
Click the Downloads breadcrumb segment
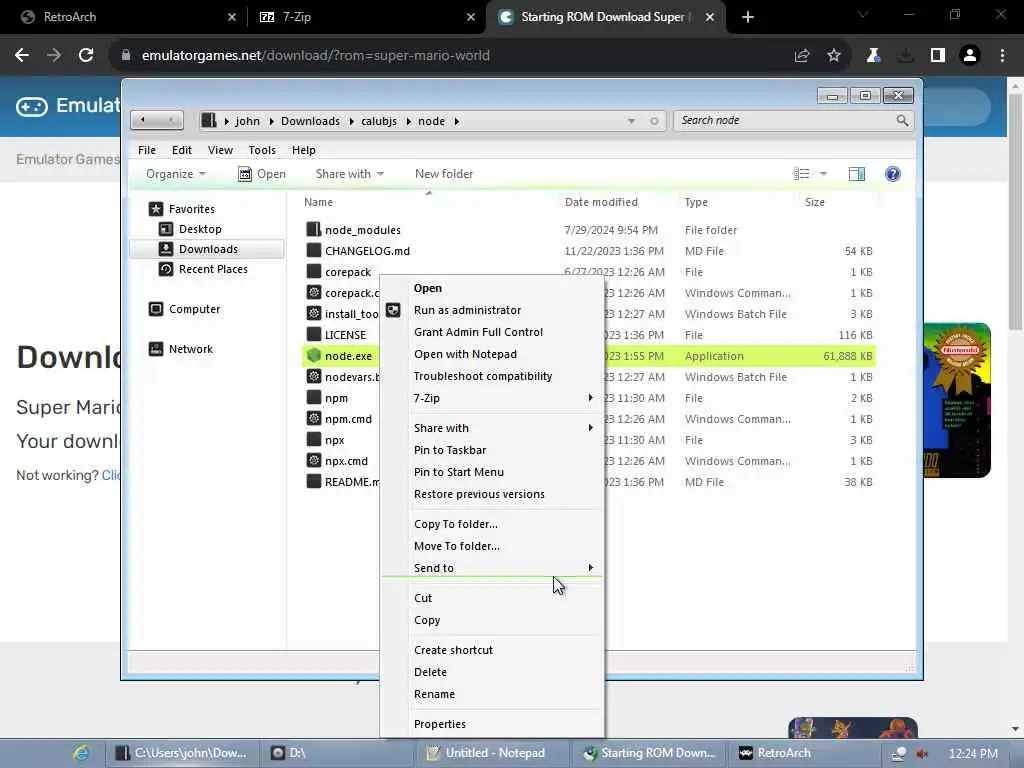pyautogui.click(x=310, y=121)
